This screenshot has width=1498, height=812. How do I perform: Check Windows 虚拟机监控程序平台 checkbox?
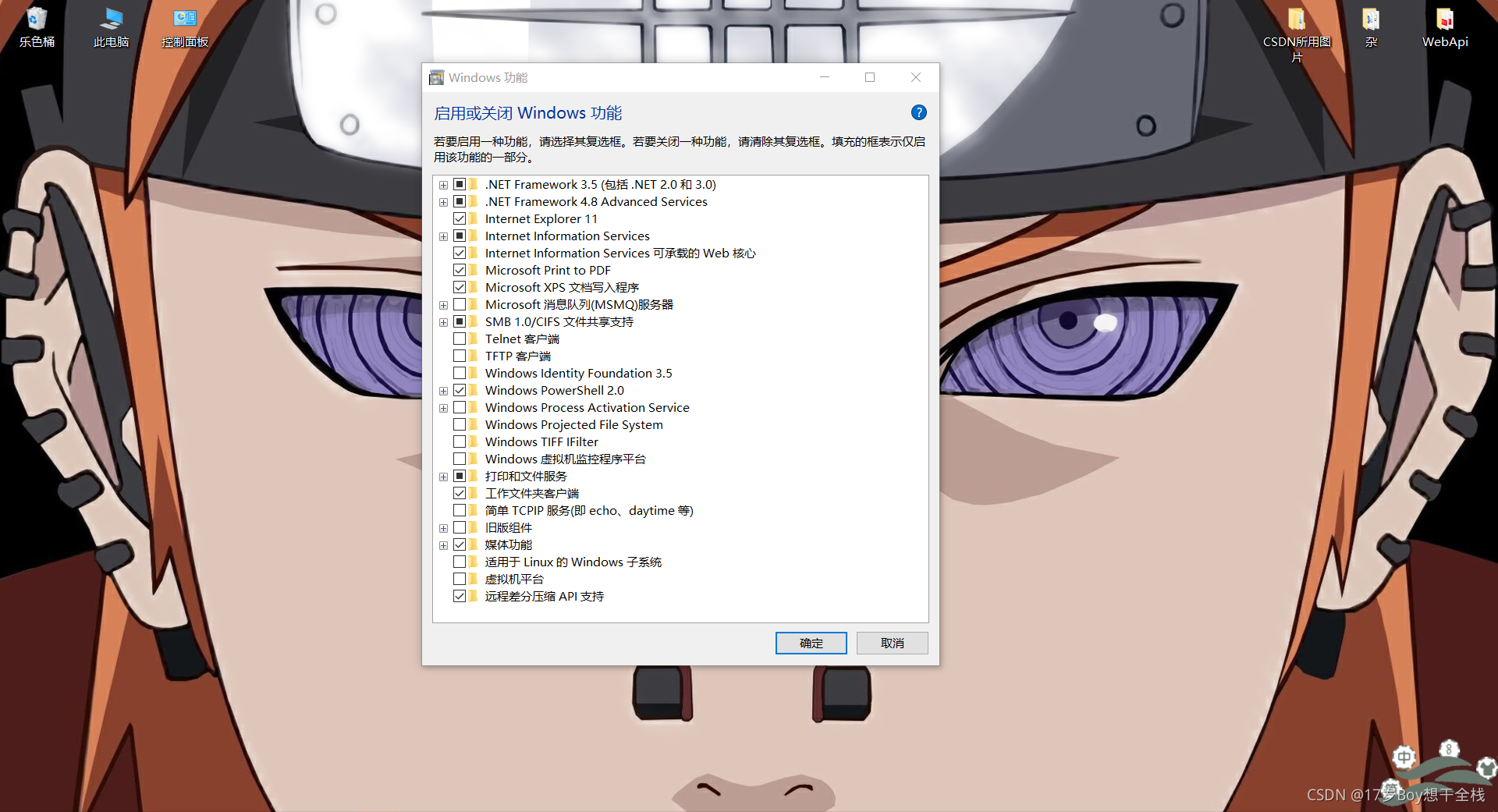click(460, 459)
